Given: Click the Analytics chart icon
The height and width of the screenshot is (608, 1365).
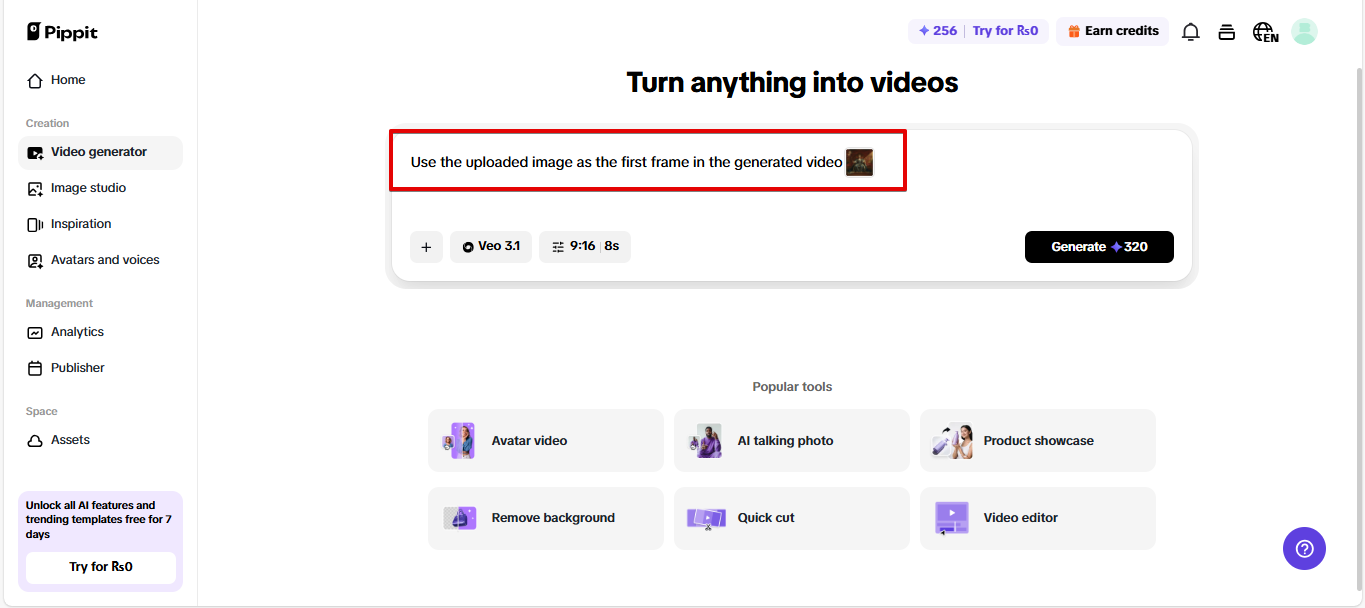Looking at the screenshot, I should 35,332.
